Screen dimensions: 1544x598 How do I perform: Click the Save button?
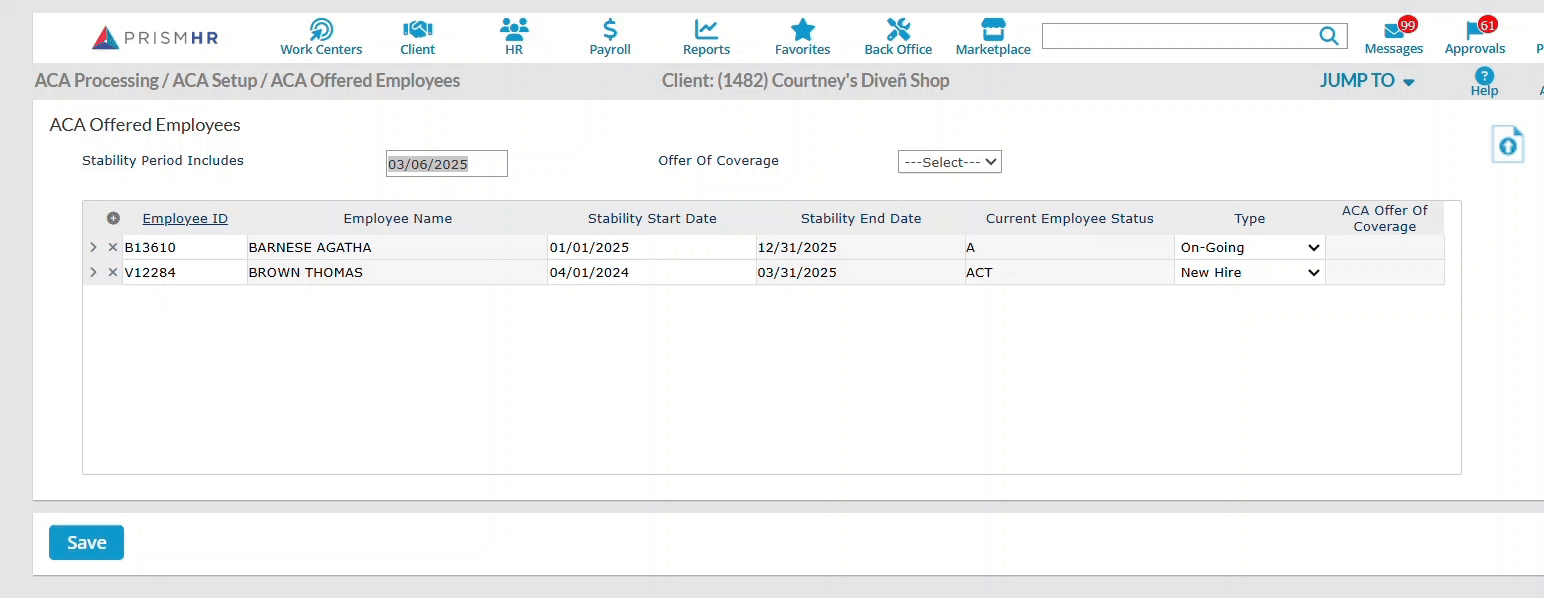tap(86, 542)
